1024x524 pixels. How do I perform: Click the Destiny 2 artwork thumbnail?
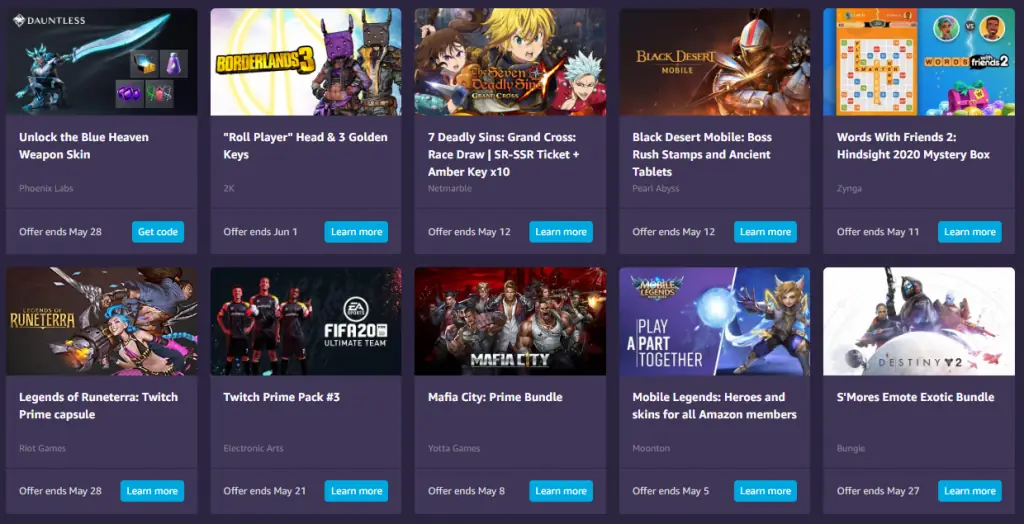click(919, 321)
